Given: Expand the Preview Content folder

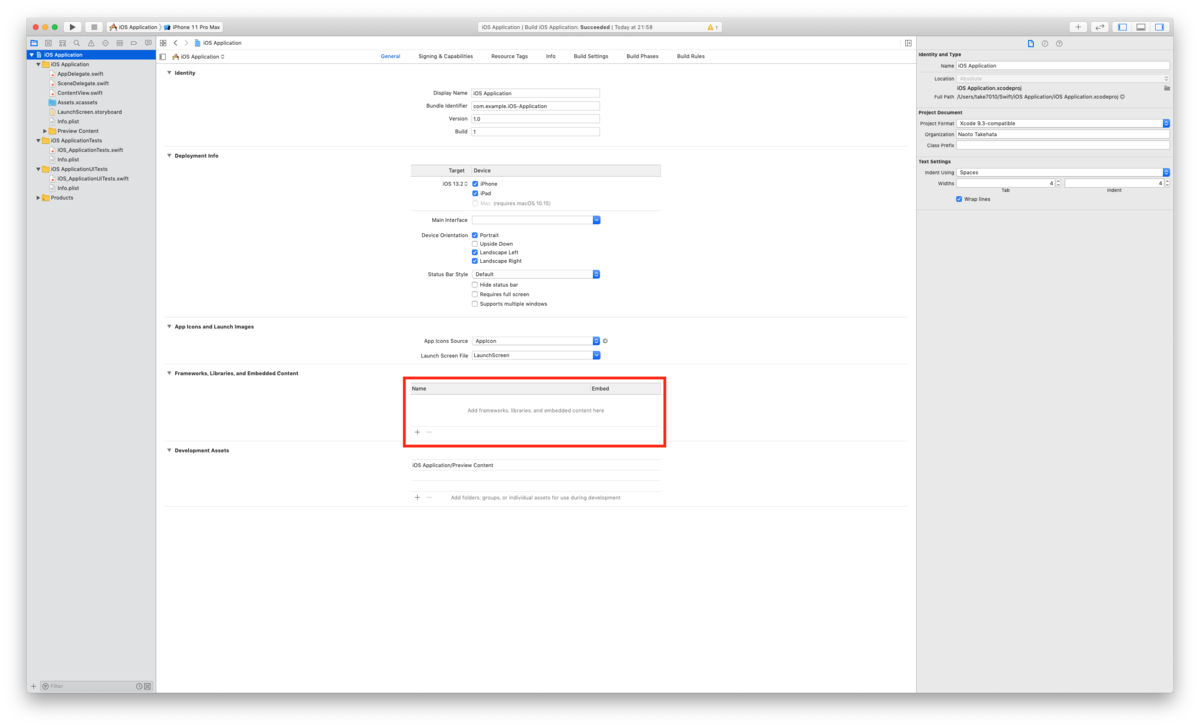Looking at the screenshot, I should tap(45, 131).
